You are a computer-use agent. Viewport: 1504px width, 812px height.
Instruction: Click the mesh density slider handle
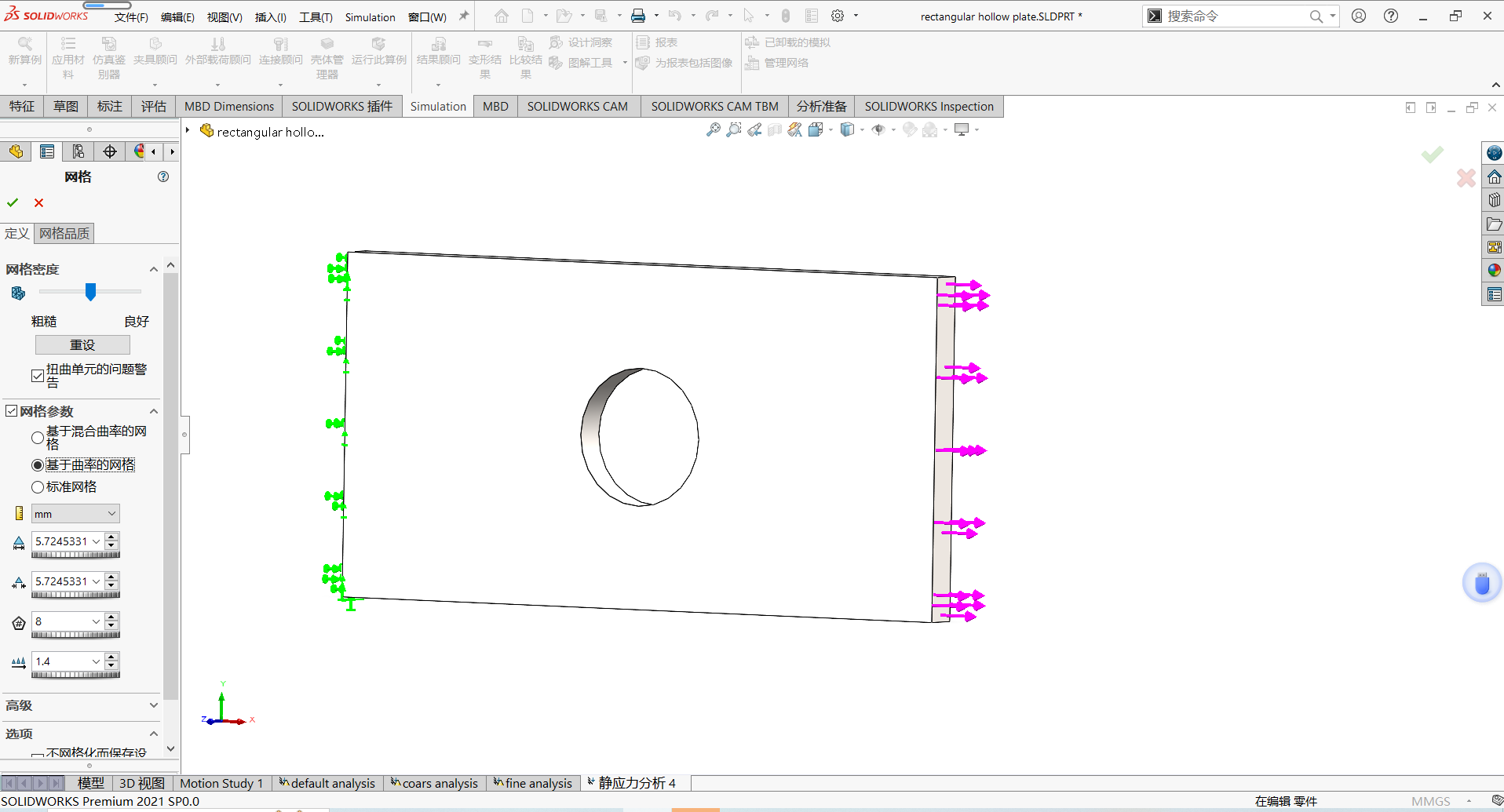coord(90,292)
